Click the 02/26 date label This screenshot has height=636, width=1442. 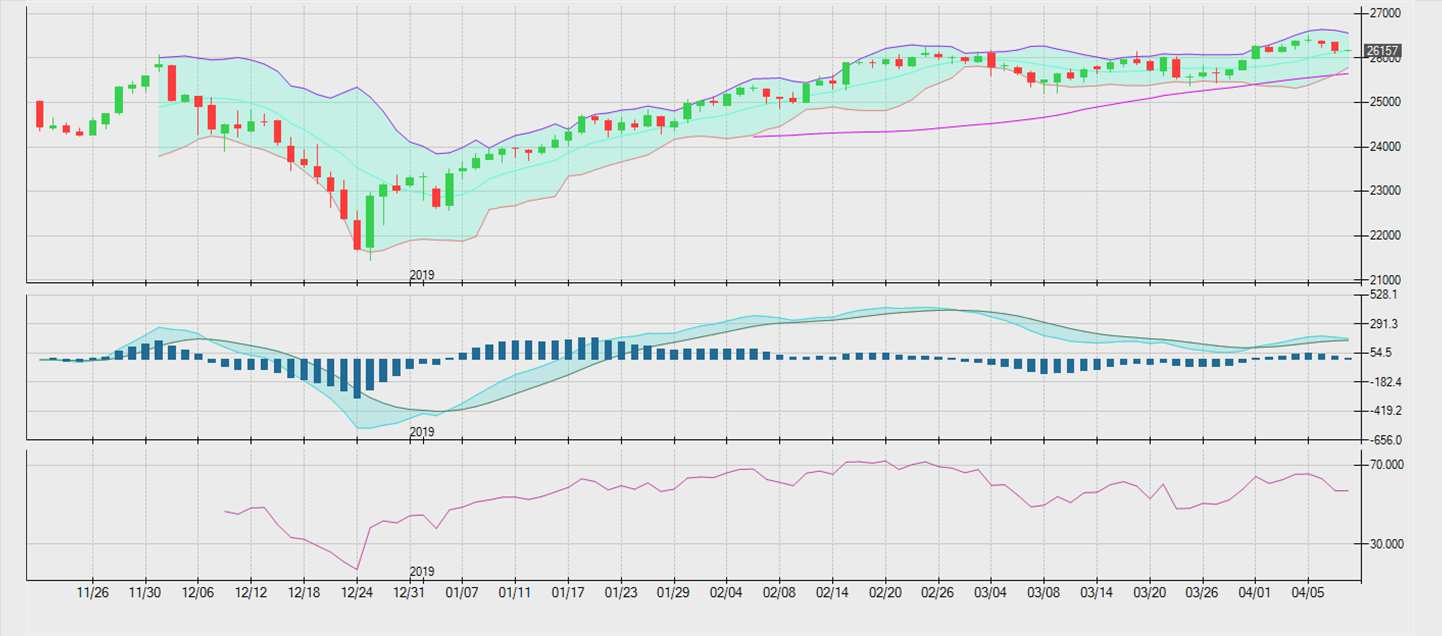[x=938, y=591]
